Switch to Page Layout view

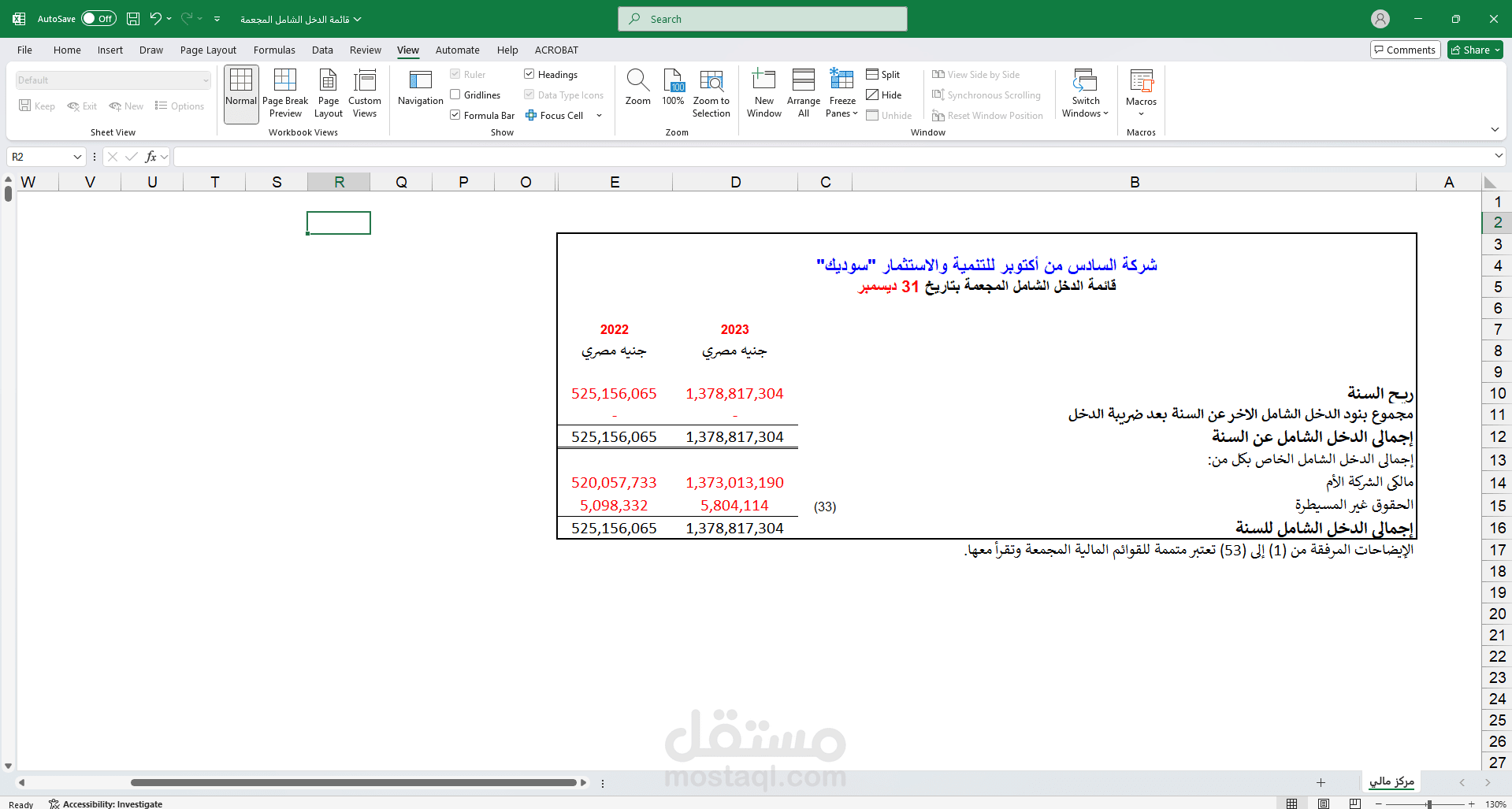(x=329, y=95)
